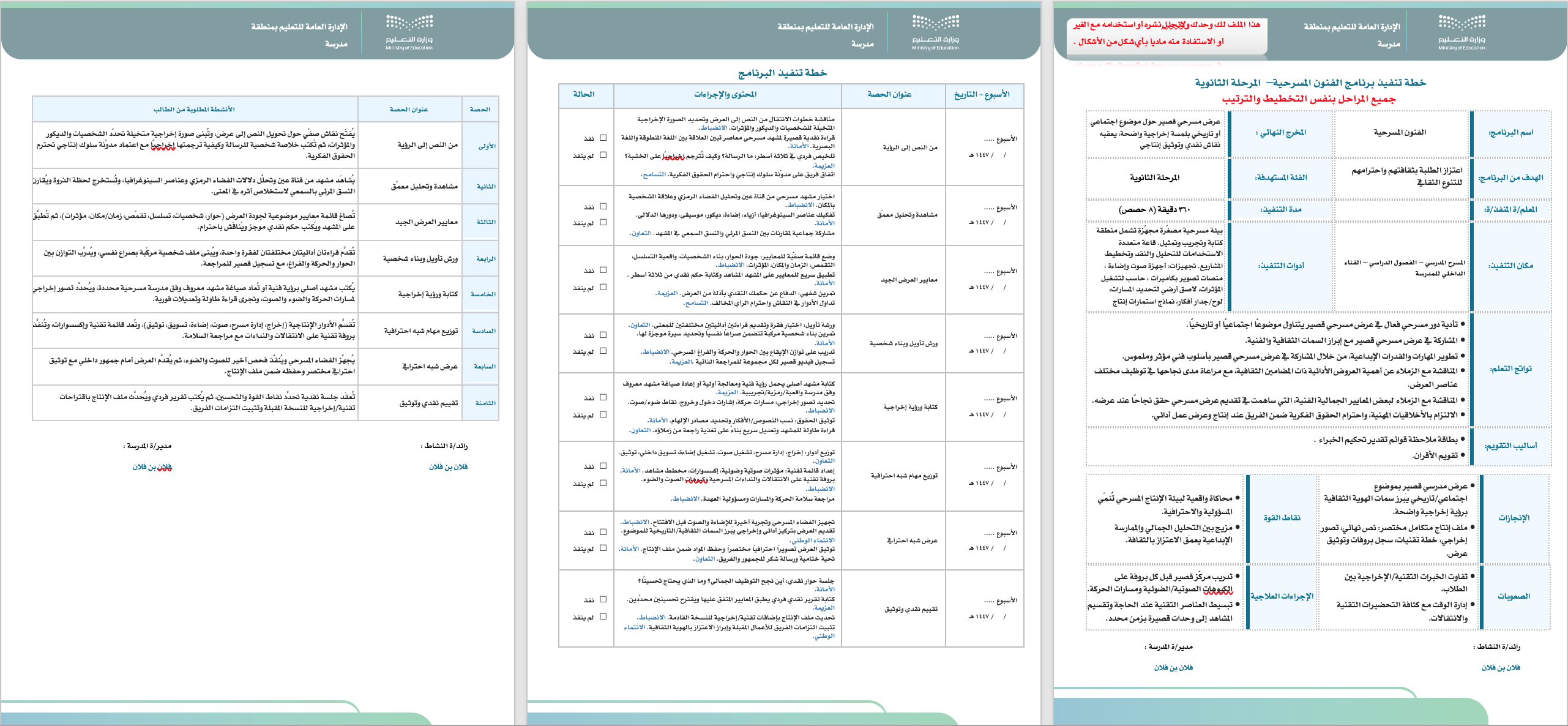Screen dimensions: 1568x726
Task: Click the 'الأسبوع - التاريخ' column header
Action: pyautogui.click(x=981, y=94)
